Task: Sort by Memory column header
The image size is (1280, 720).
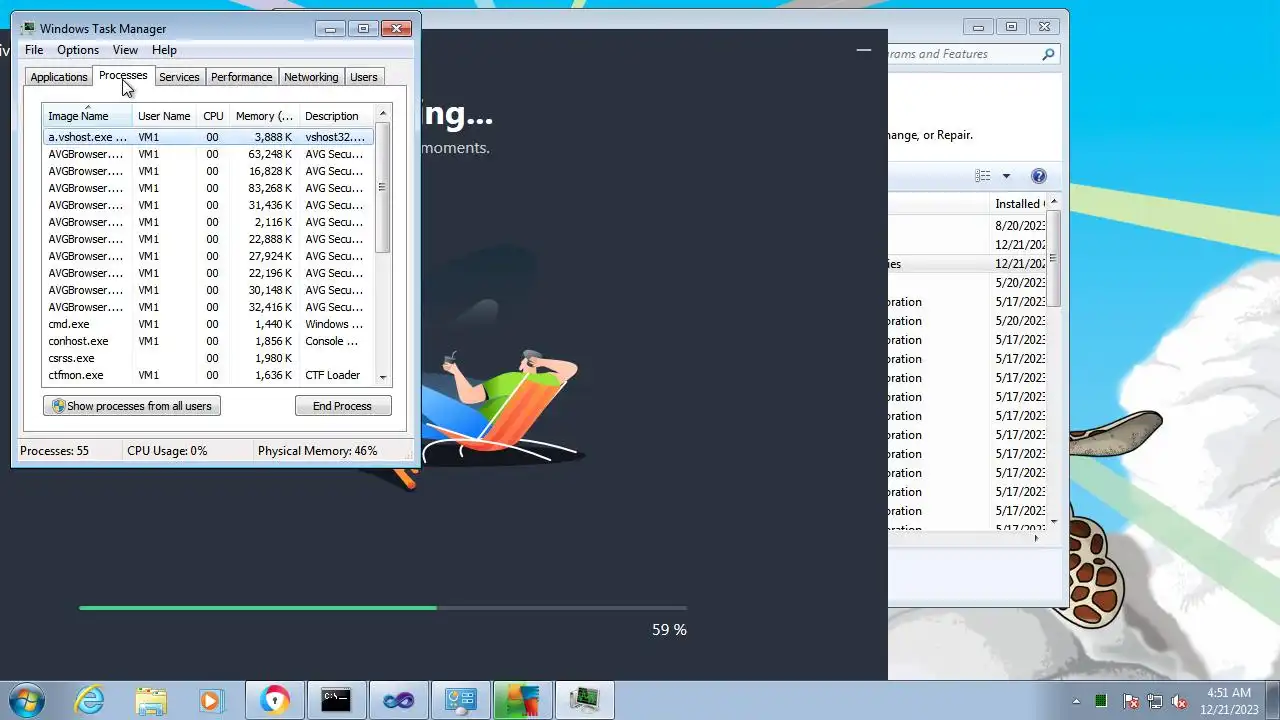Action: [x=264, y=116]
